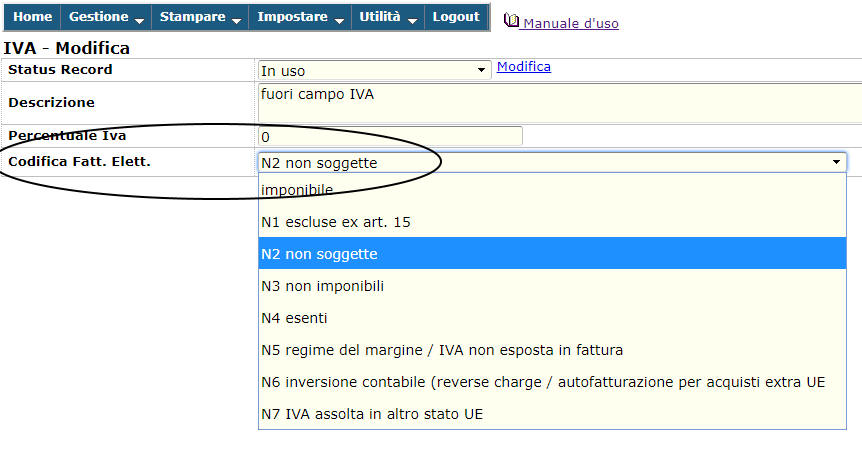Collapse the Codifica Fatt. Elett. dropdown arrow
The width and height of the screenshot is (862, 457).
(x=835, y=162)
